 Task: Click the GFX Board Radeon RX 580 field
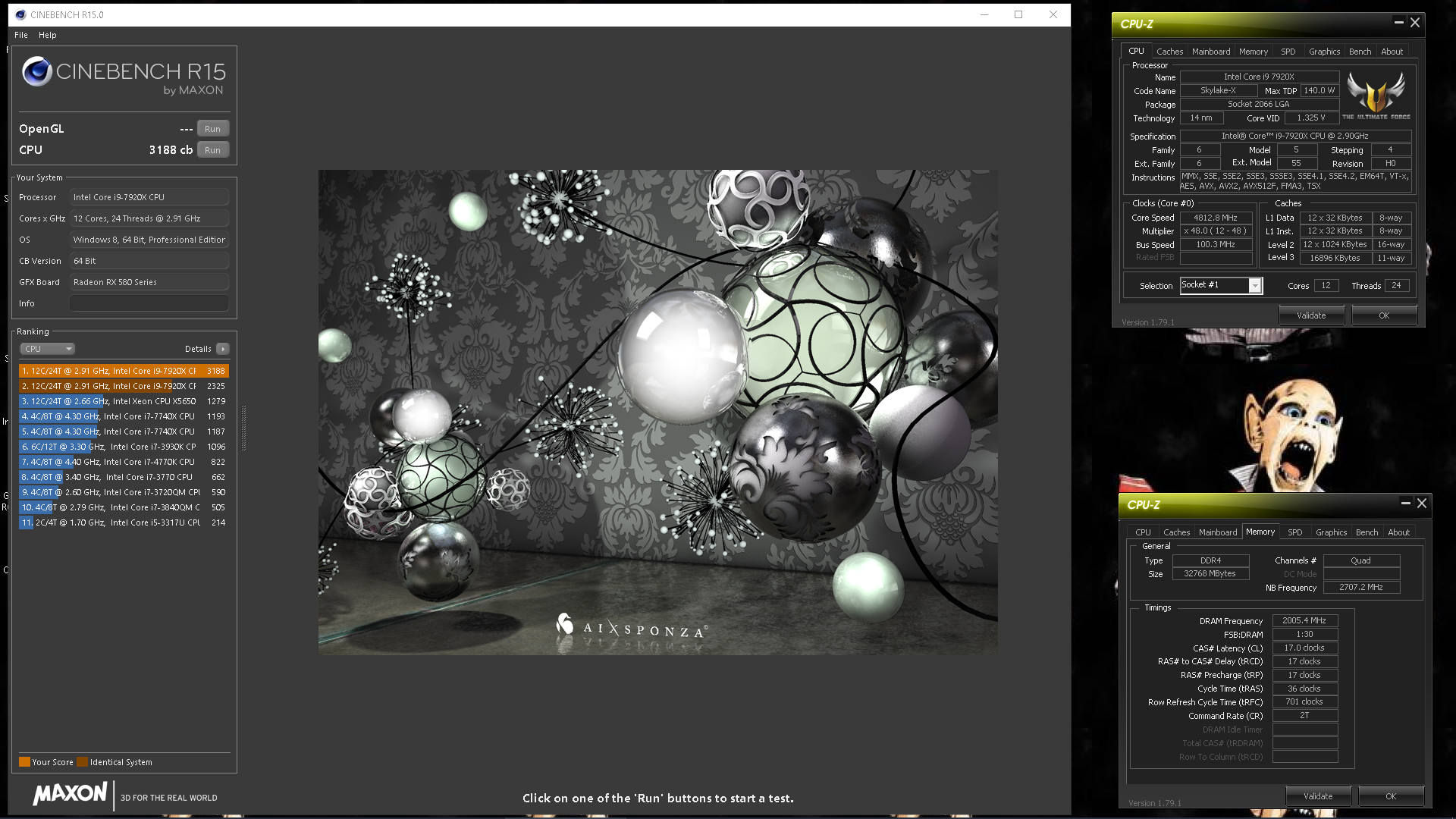pyautogui.click(x=149, y=282)
